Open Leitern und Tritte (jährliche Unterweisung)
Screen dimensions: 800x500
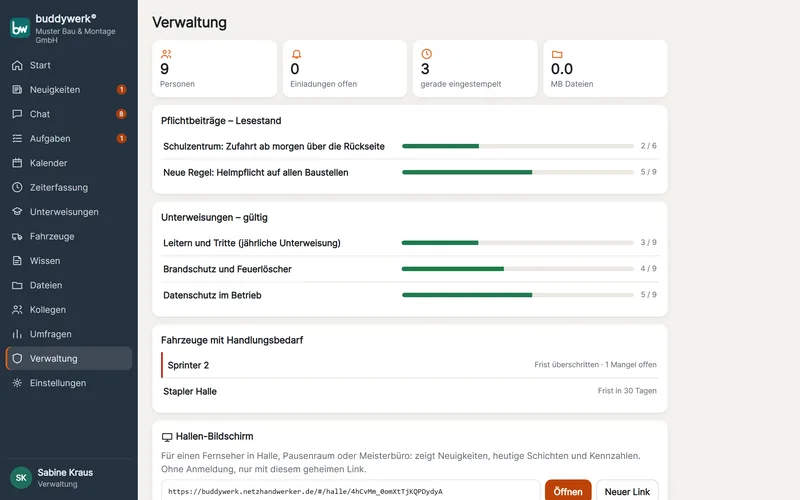pos(252,243)
